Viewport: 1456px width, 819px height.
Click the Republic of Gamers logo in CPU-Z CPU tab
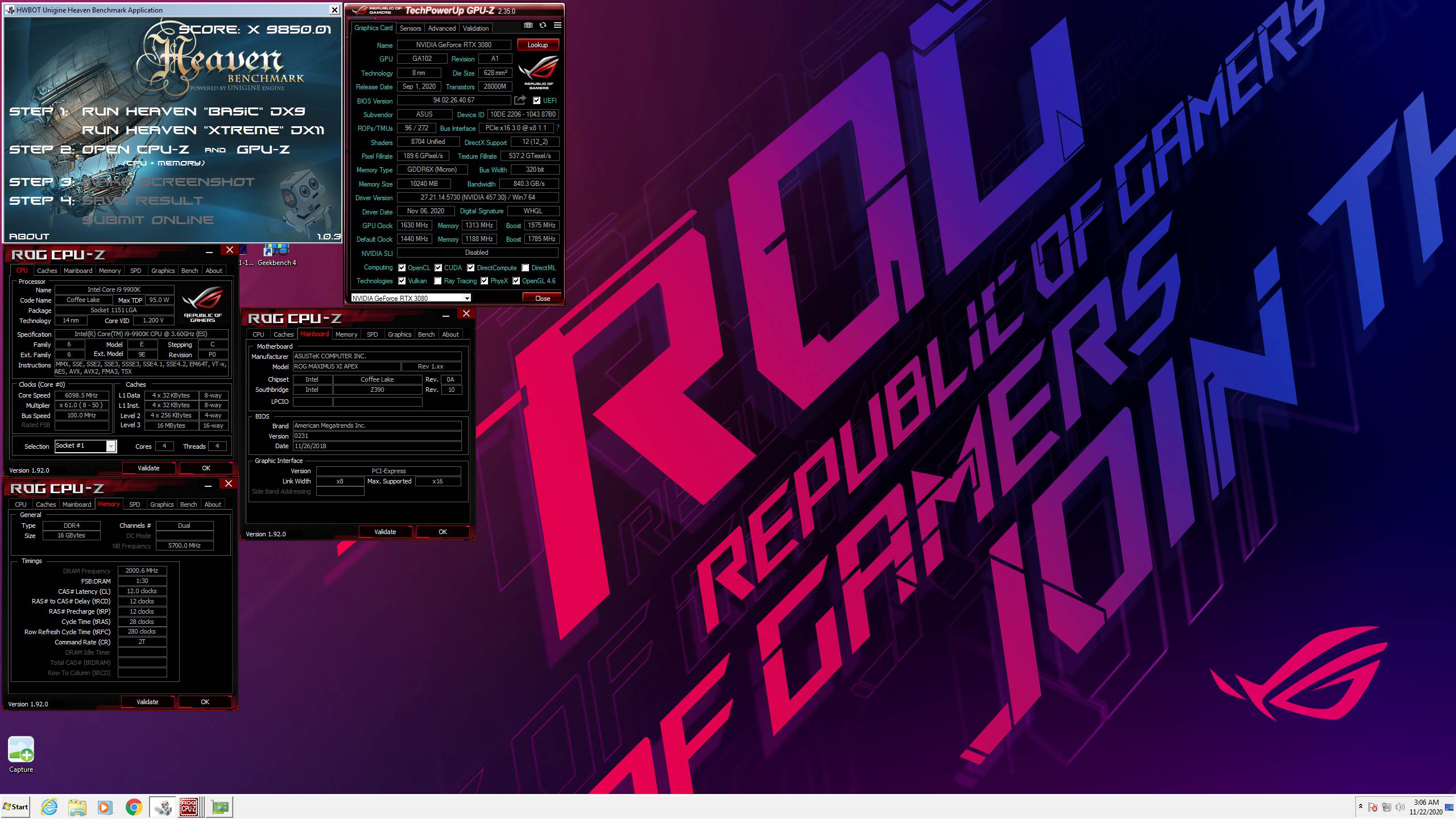203,305
